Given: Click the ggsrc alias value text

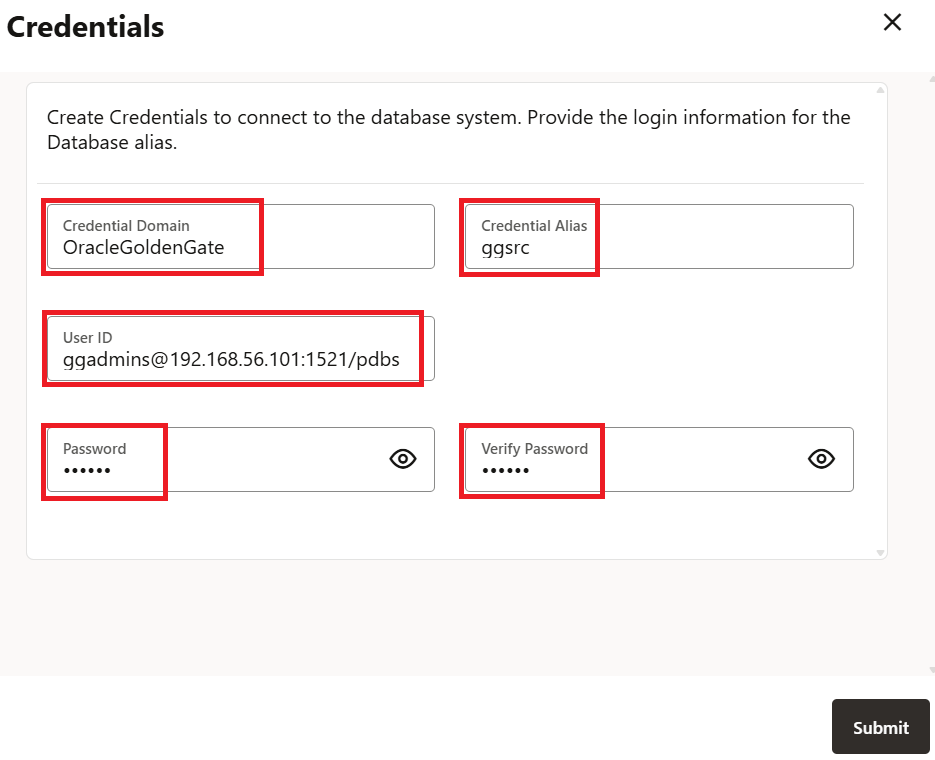Looking at the screenshot, I should pyautogui.click(x=505, y=248).
